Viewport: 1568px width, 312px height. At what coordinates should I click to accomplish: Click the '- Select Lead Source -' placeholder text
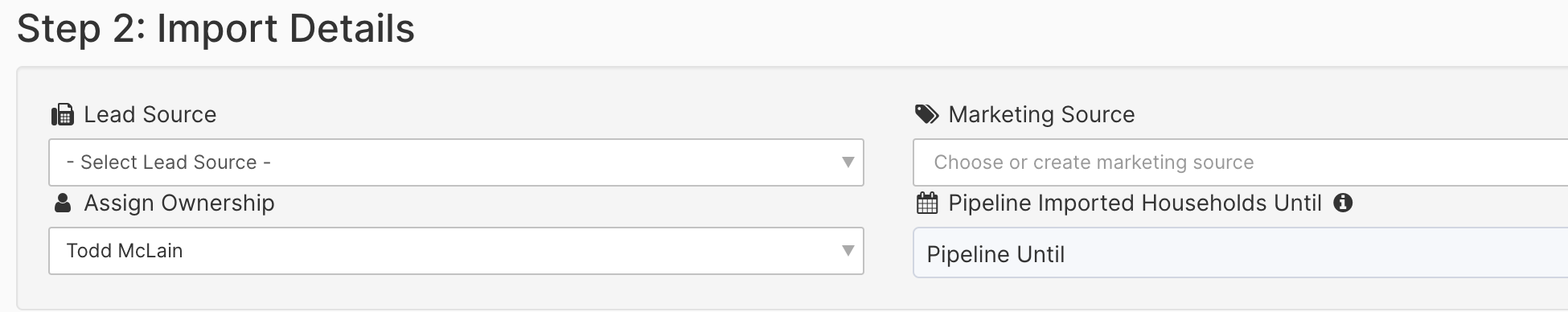tap(169, 162)
